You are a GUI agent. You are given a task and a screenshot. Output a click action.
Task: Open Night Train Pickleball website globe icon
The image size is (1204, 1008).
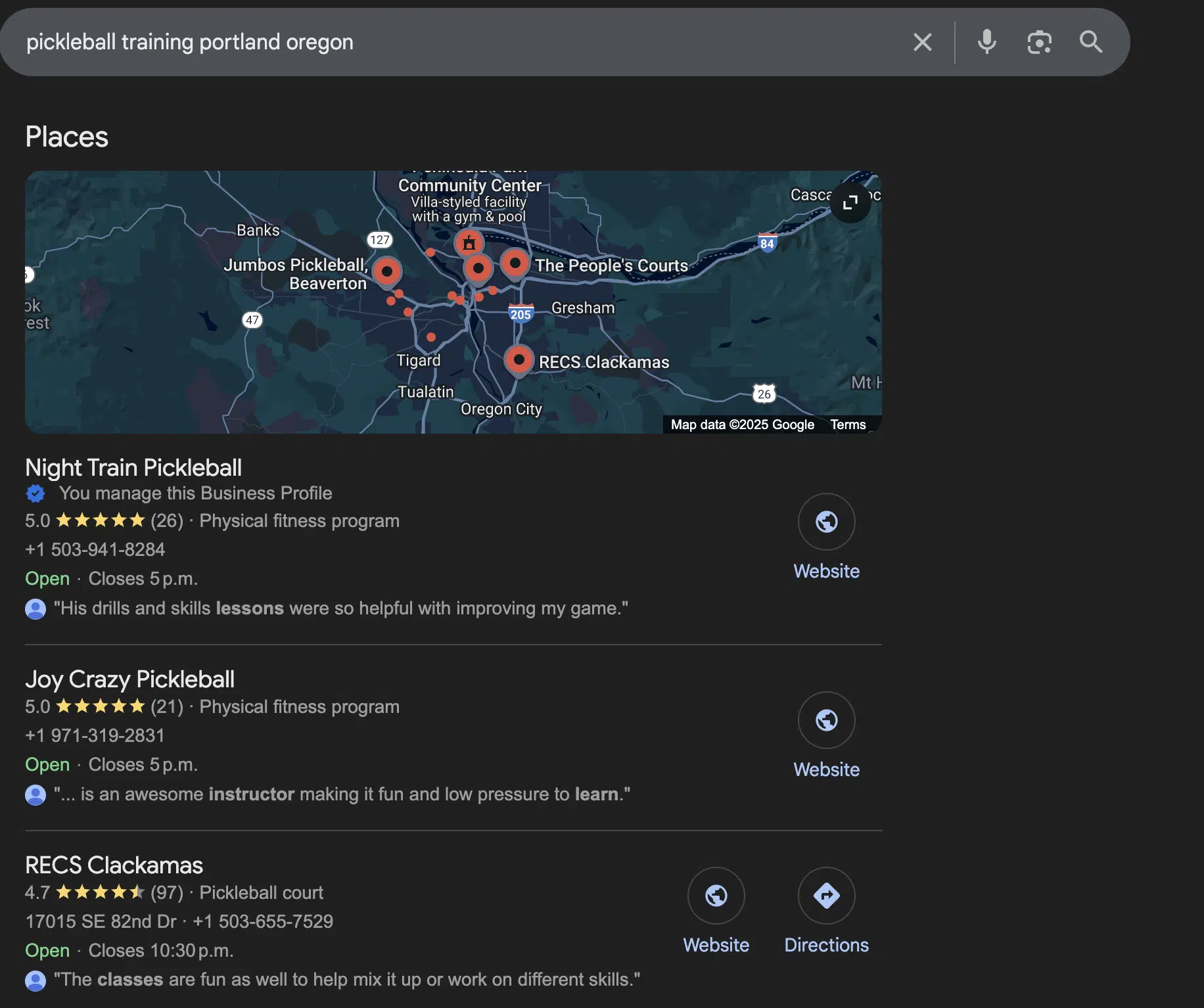826,522
